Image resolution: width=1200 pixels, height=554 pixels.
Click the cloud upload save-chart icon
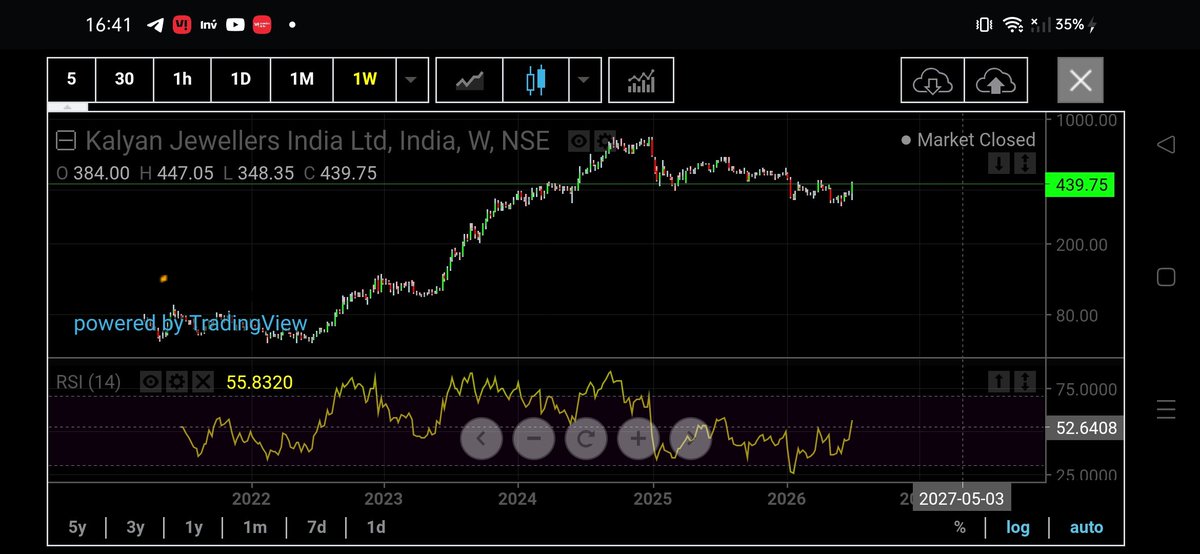995,81
